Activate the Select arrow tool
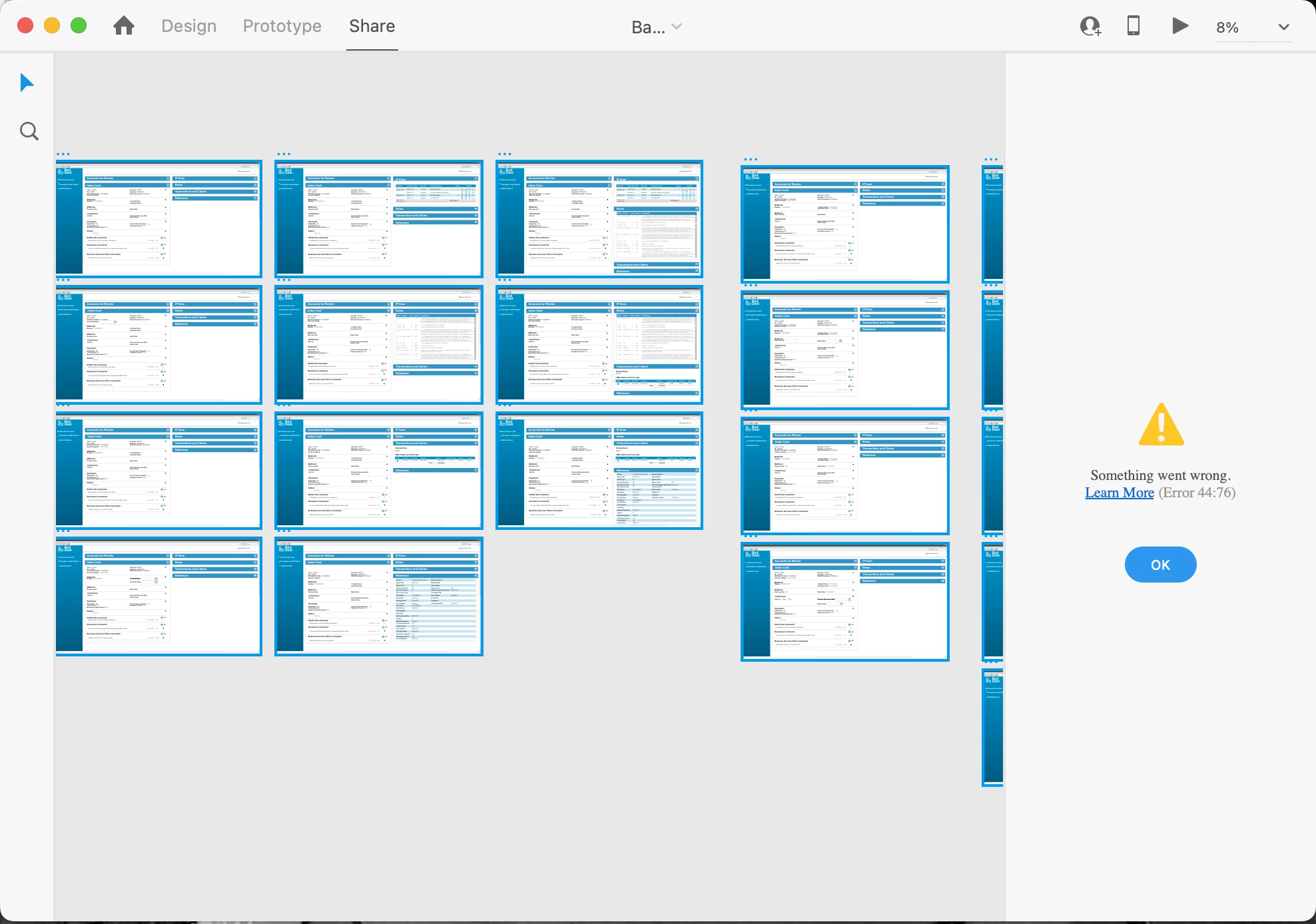This screenshot has height=924, width=1316. point(27,83)
